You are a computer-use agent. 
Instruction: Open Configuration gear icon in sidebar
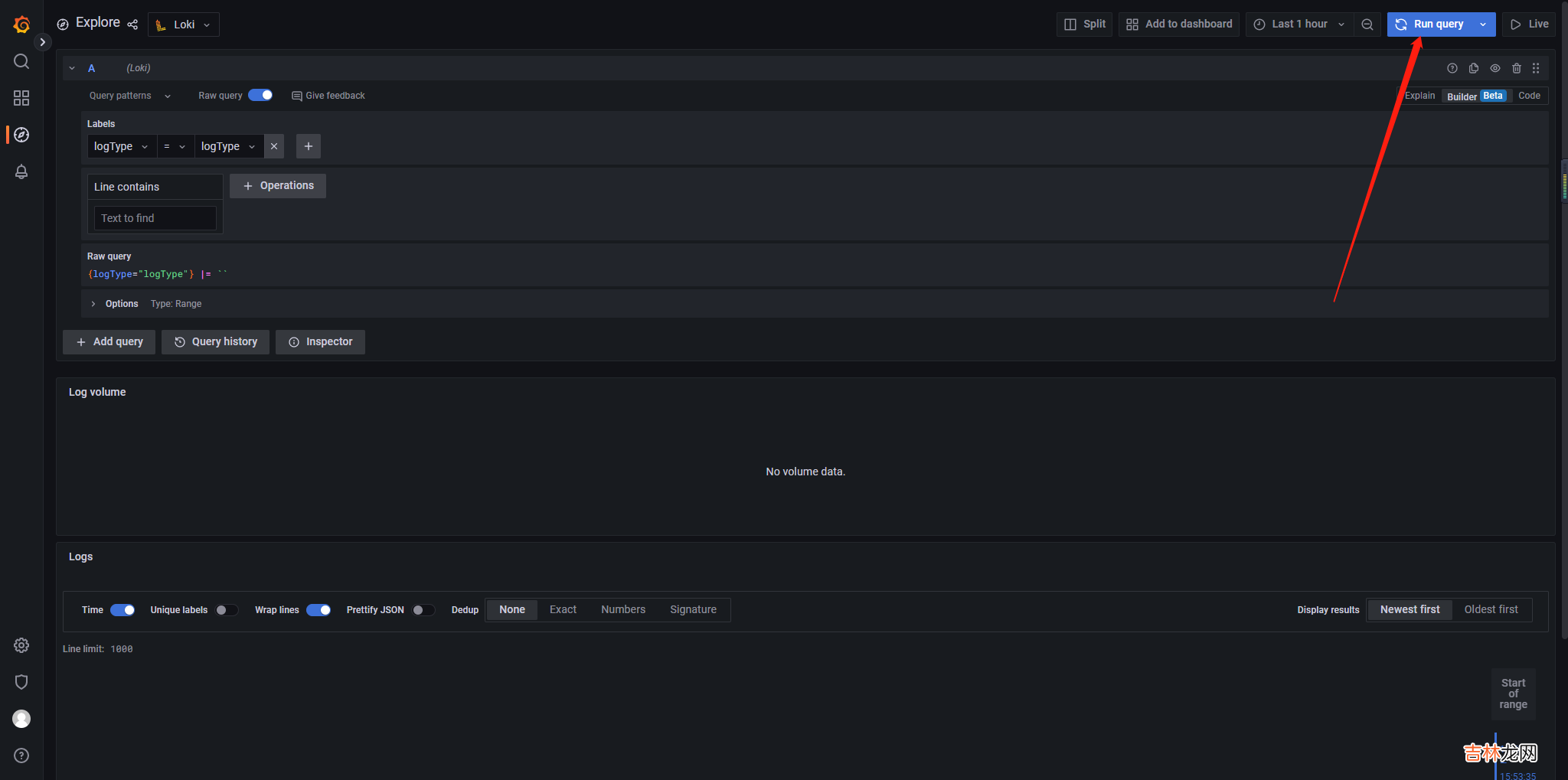click(21, 645)
